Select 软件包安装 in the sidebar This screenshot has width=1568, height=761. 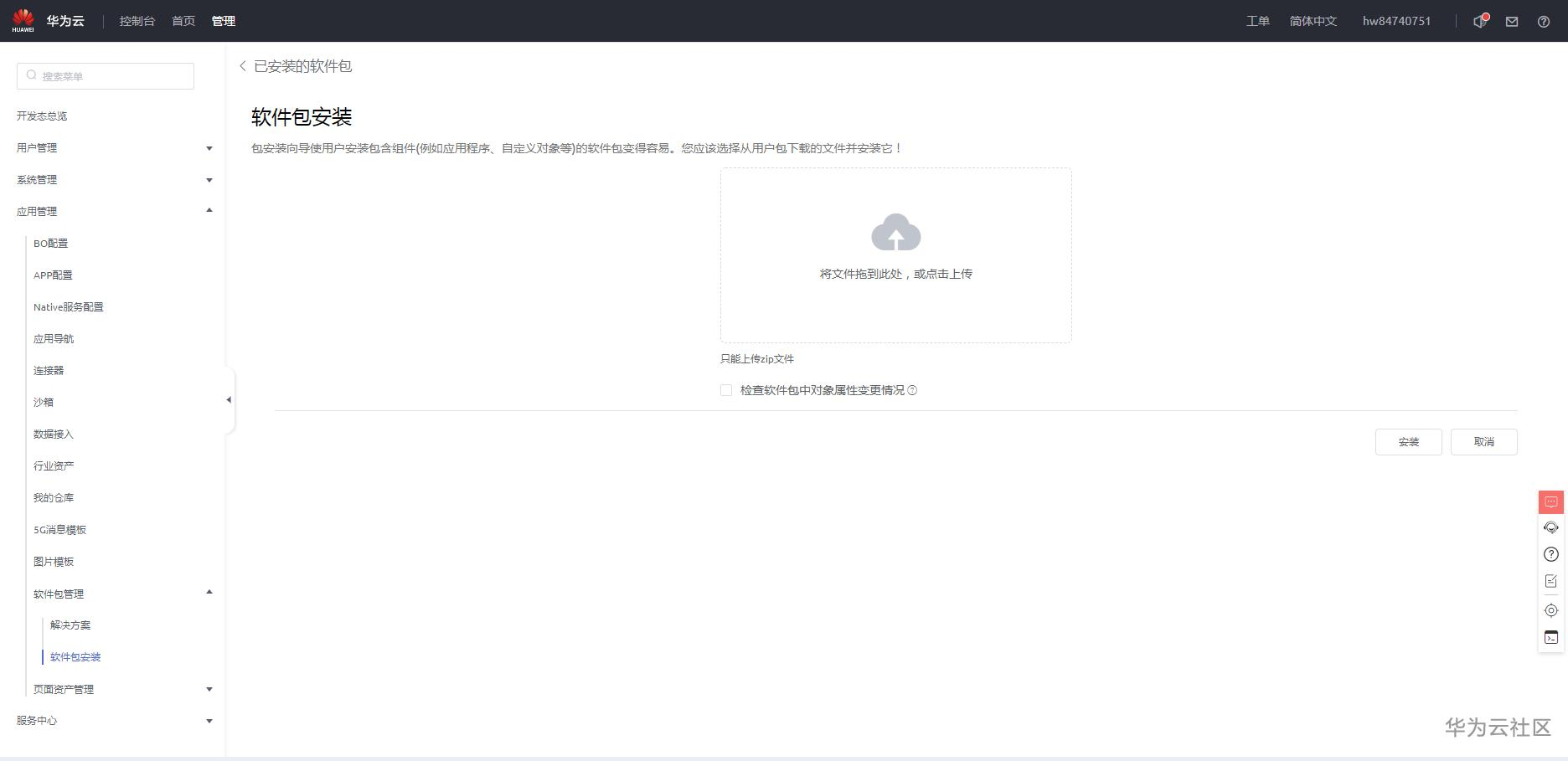coord(75,657)
